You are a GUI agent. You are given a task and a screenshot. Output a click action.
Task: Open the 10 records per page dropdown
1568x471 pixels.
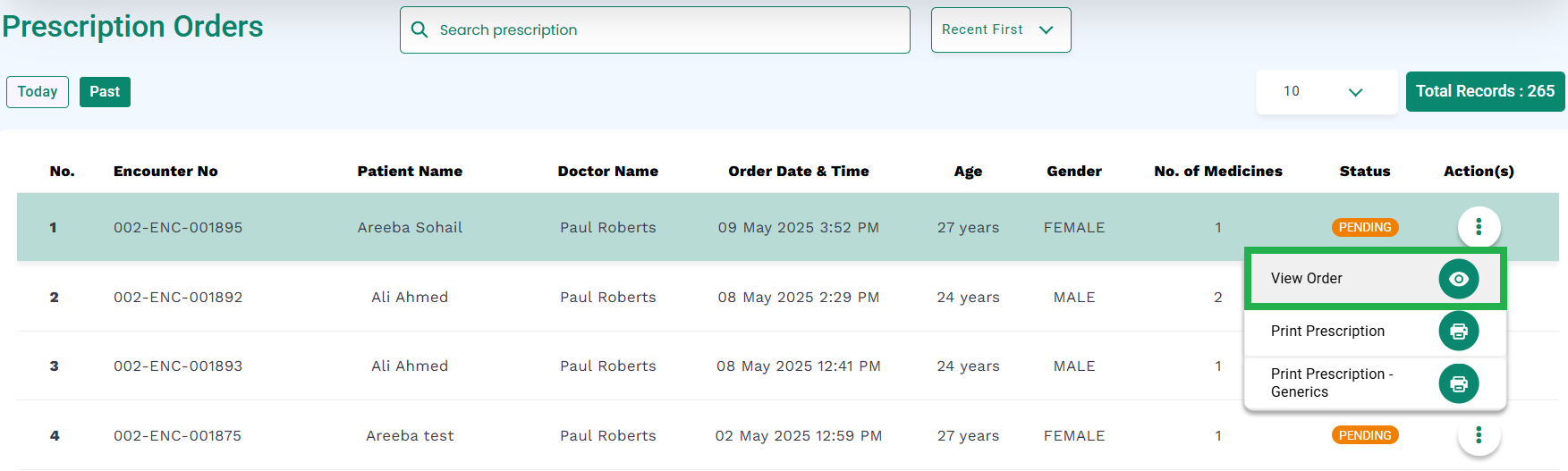1326,92
